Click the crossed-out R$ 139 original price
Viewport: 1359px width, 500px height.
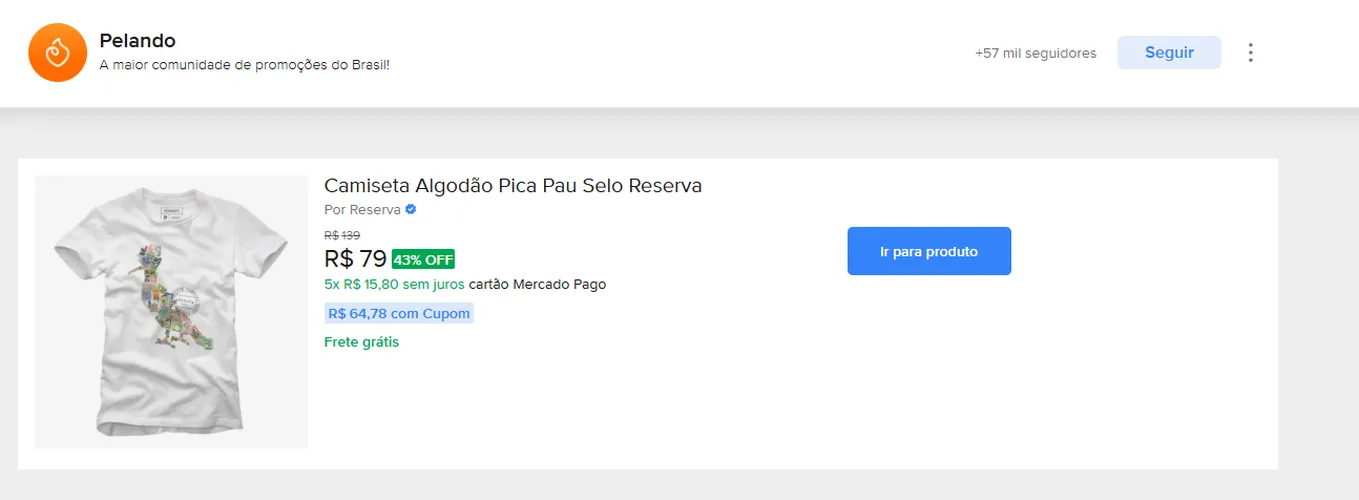coord(342,235)
